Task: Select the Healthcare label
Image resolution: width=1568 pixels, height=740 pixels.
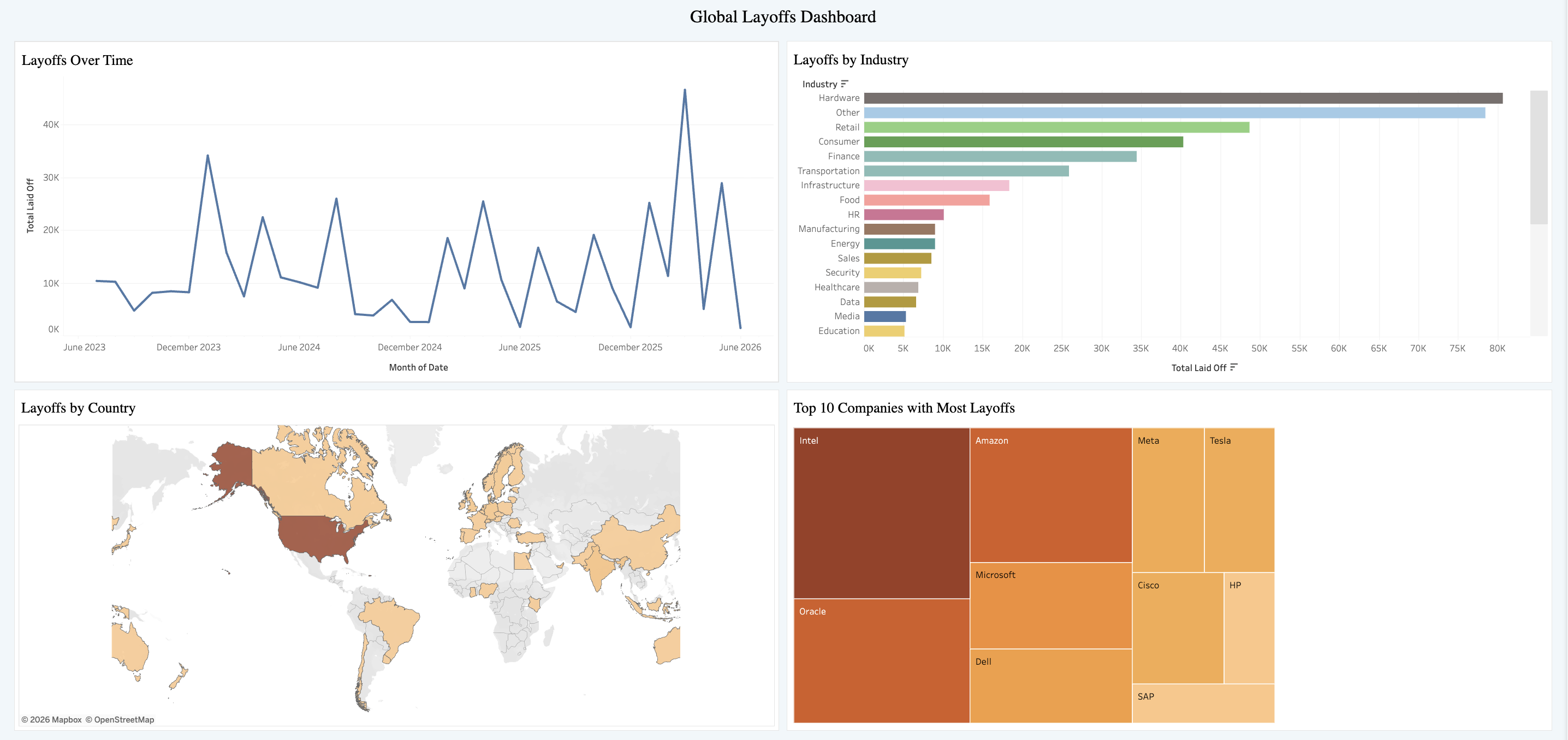Action: [837, 287]
